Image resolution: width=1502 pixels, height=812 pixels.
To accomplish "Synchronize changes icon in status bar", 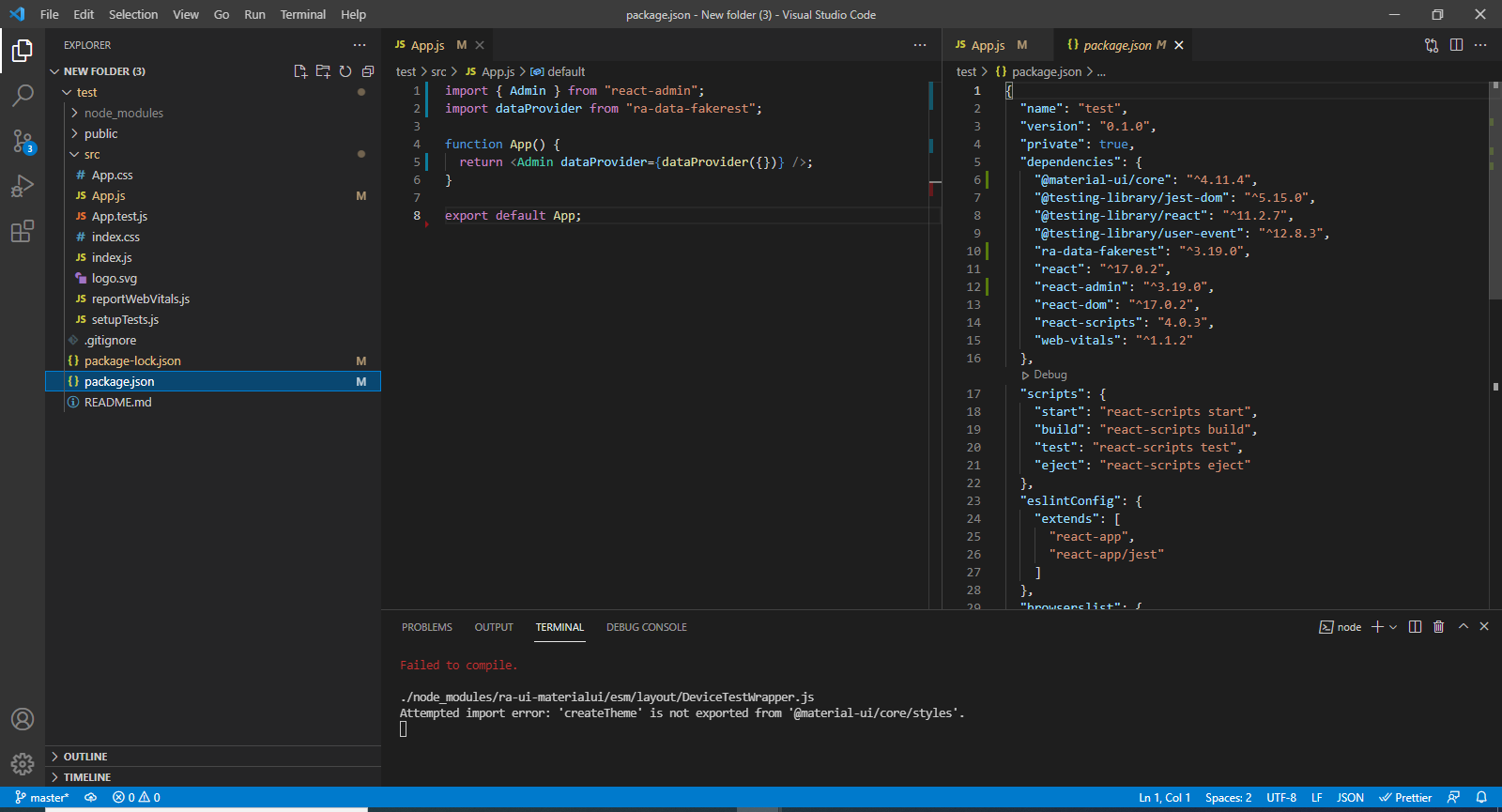I will 91,798.
